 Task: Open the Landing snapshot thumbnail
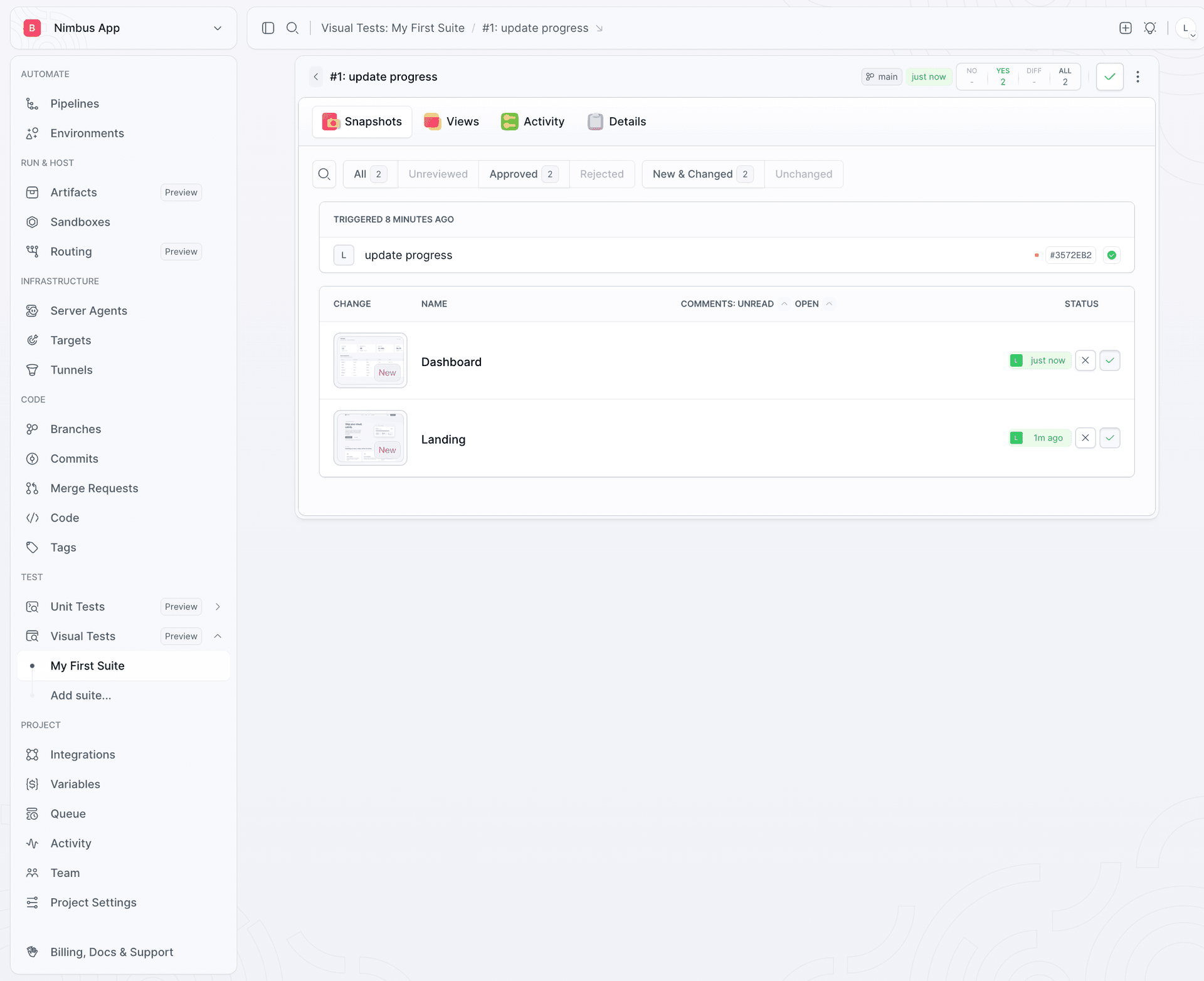pyautogui.click(x=371, y=438)
